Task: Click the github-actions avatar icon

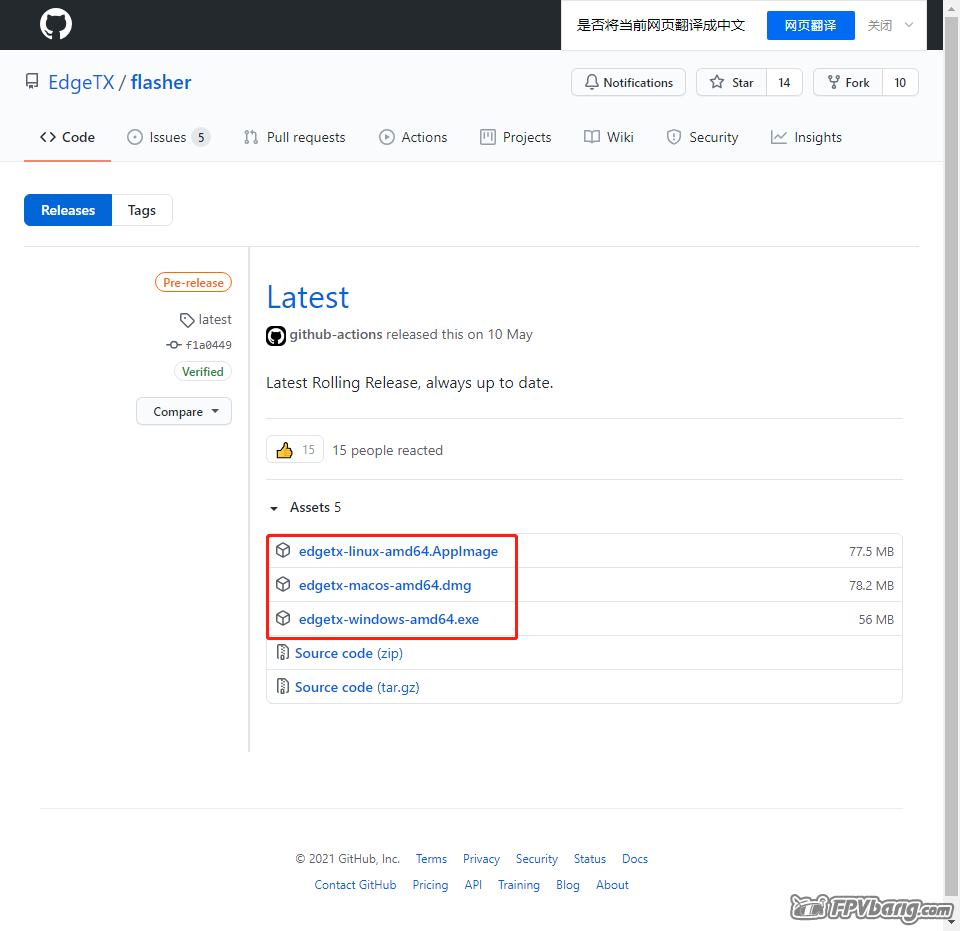Action: point(276,335)
